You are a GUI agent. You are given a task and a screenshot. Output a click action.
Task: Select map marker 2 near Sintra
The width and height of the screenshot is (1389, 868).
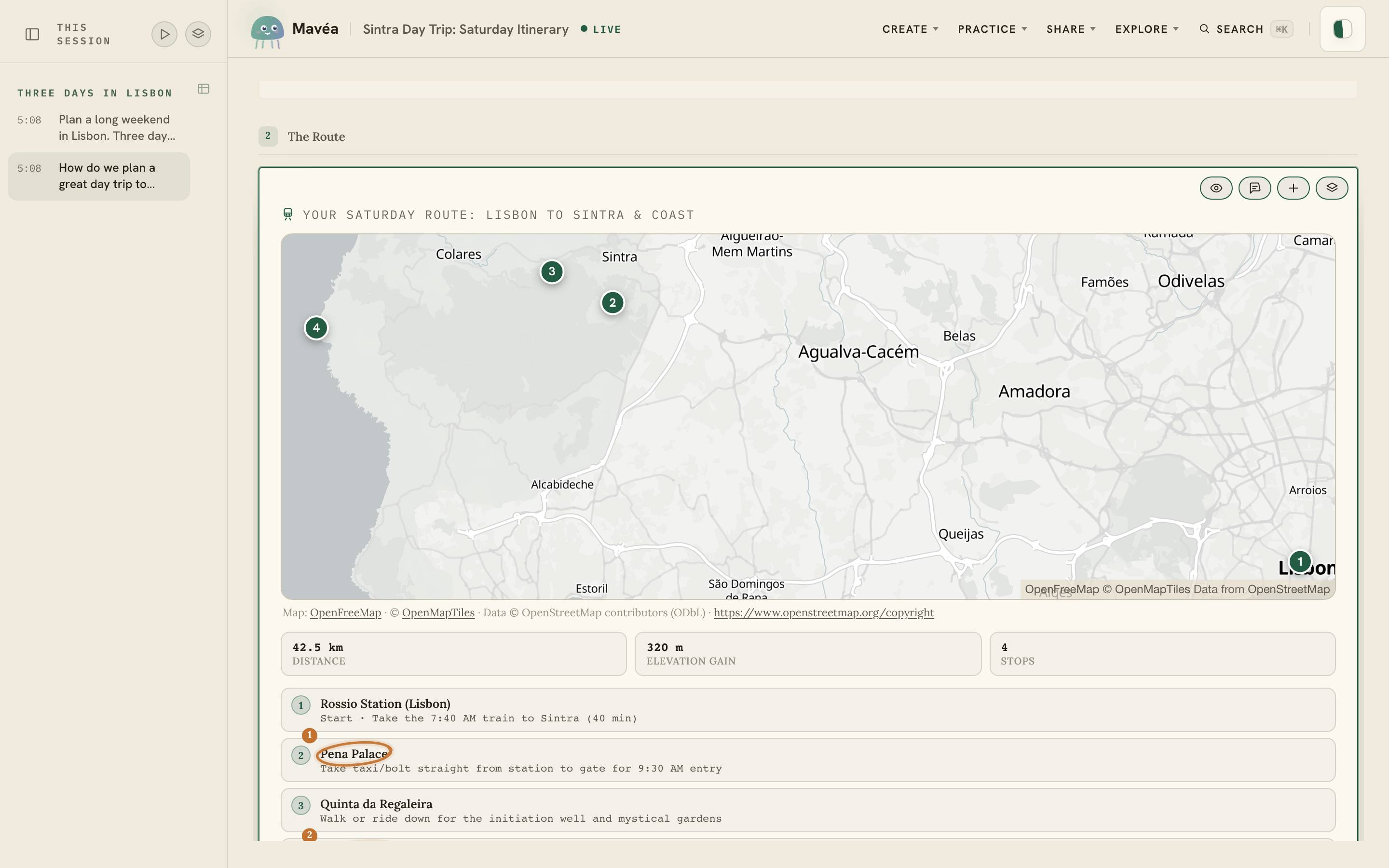click(613, 302)
